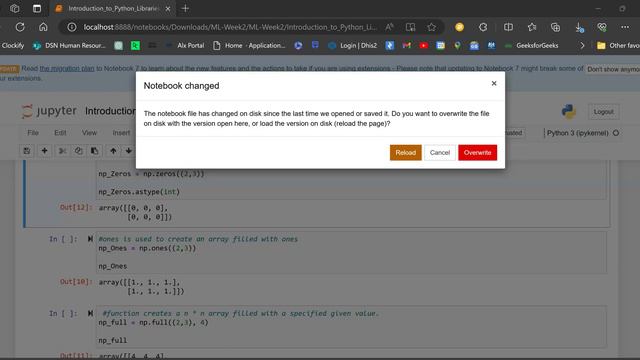Insert cell below with plus icon
Viewport: 640px width, 360px height.
[x=44, y=151]
